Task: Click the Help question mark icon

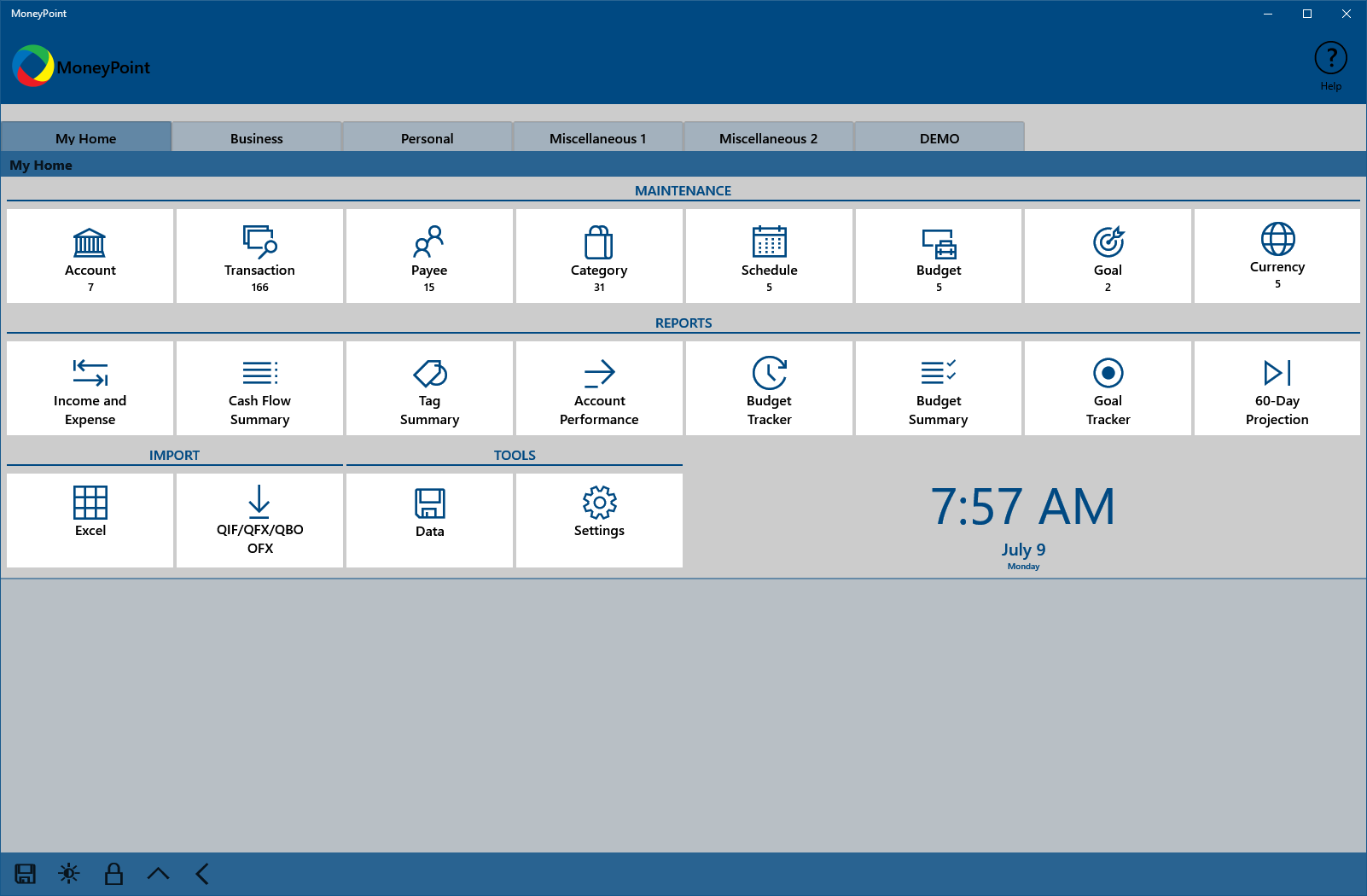Action: click(x=1330, y=58)
